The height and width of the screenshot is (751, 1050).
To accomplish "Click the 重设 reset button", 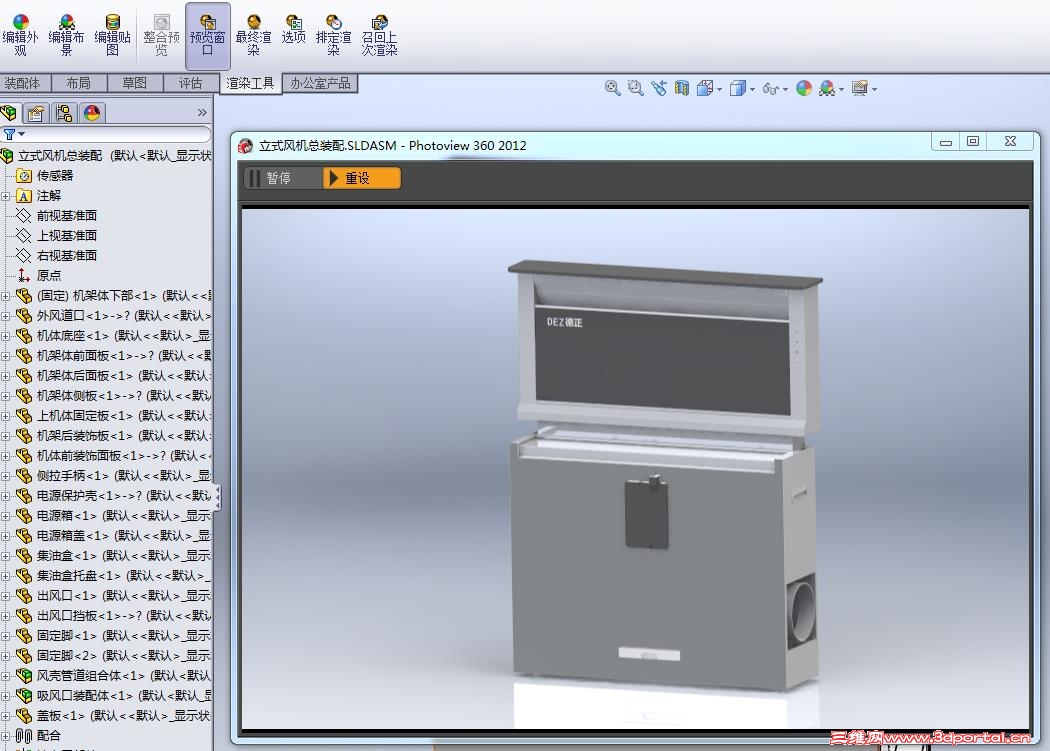I will (x=362, y=178).
